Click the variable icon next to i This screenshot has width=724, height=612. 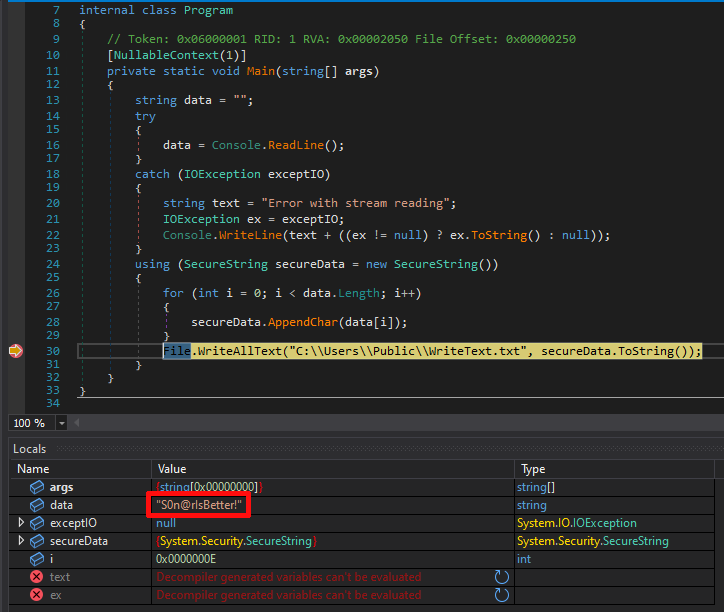pyautogui.click(x=37, y=559)
